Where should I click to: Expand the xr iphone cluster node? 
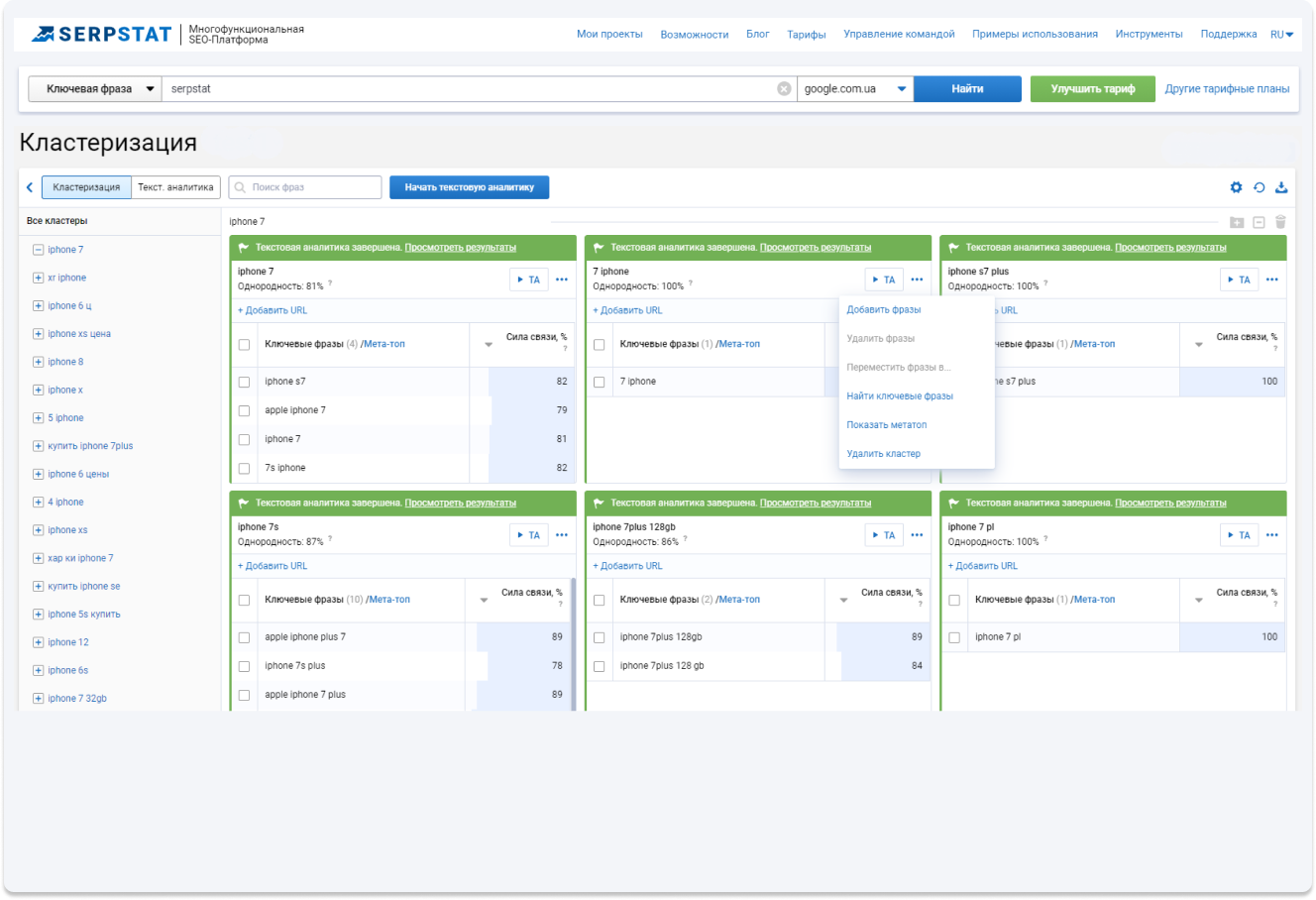38,278
